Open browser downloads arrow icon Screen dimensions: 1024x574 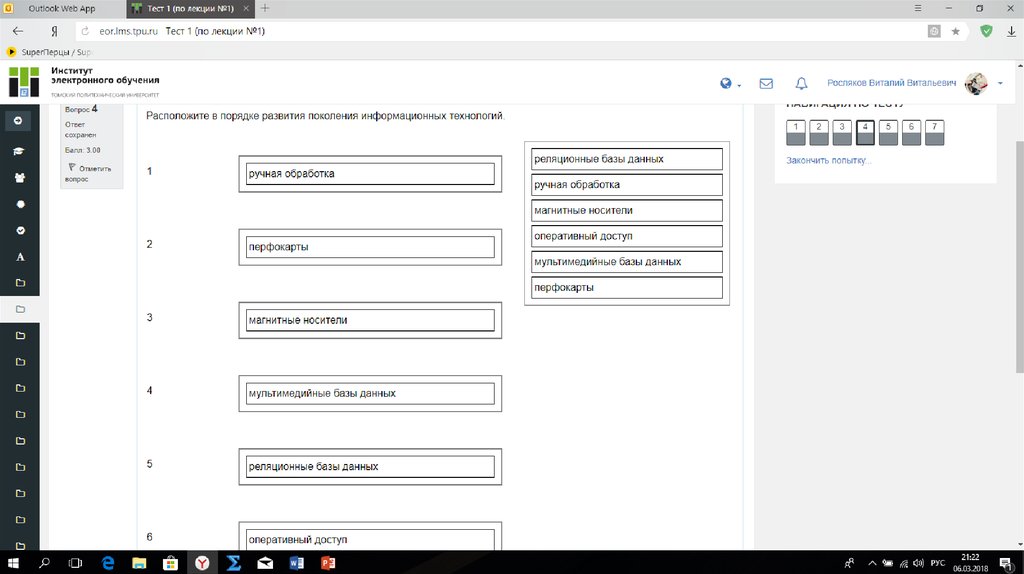(x=1011, y=31)
